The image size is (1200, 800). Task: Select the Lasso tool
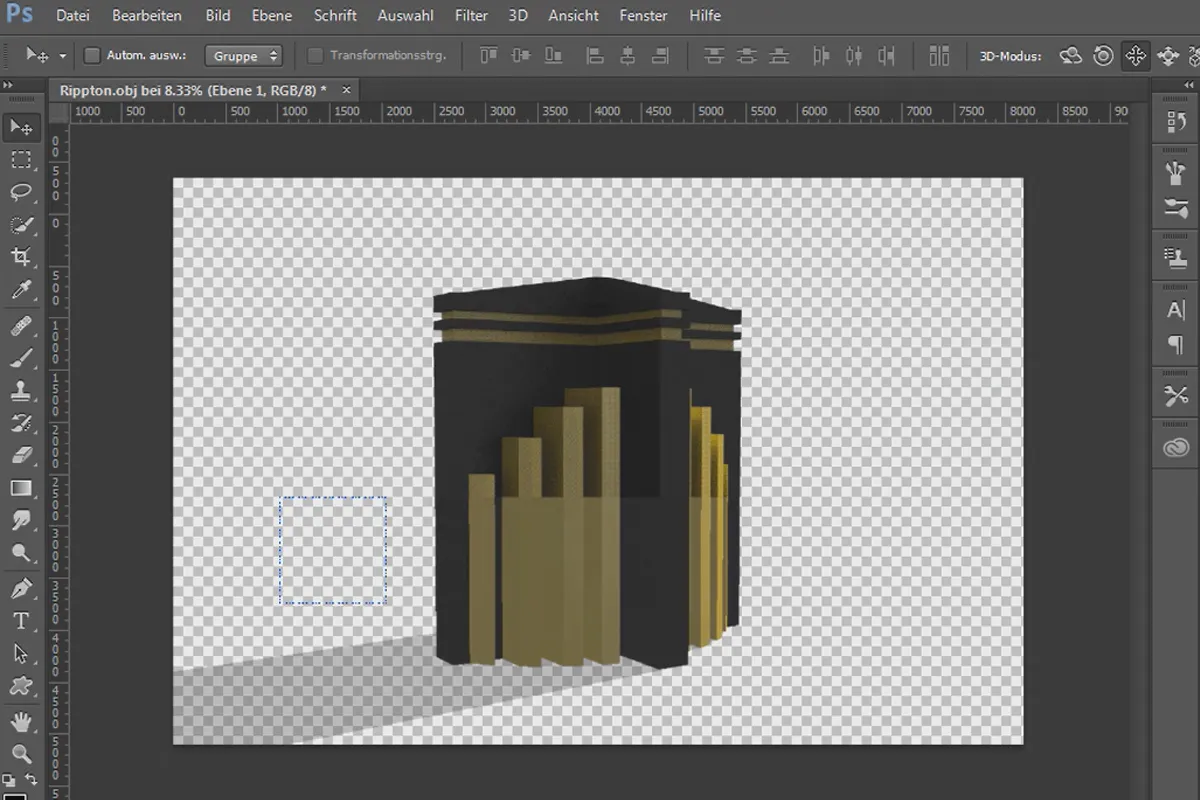coord(21,192)
